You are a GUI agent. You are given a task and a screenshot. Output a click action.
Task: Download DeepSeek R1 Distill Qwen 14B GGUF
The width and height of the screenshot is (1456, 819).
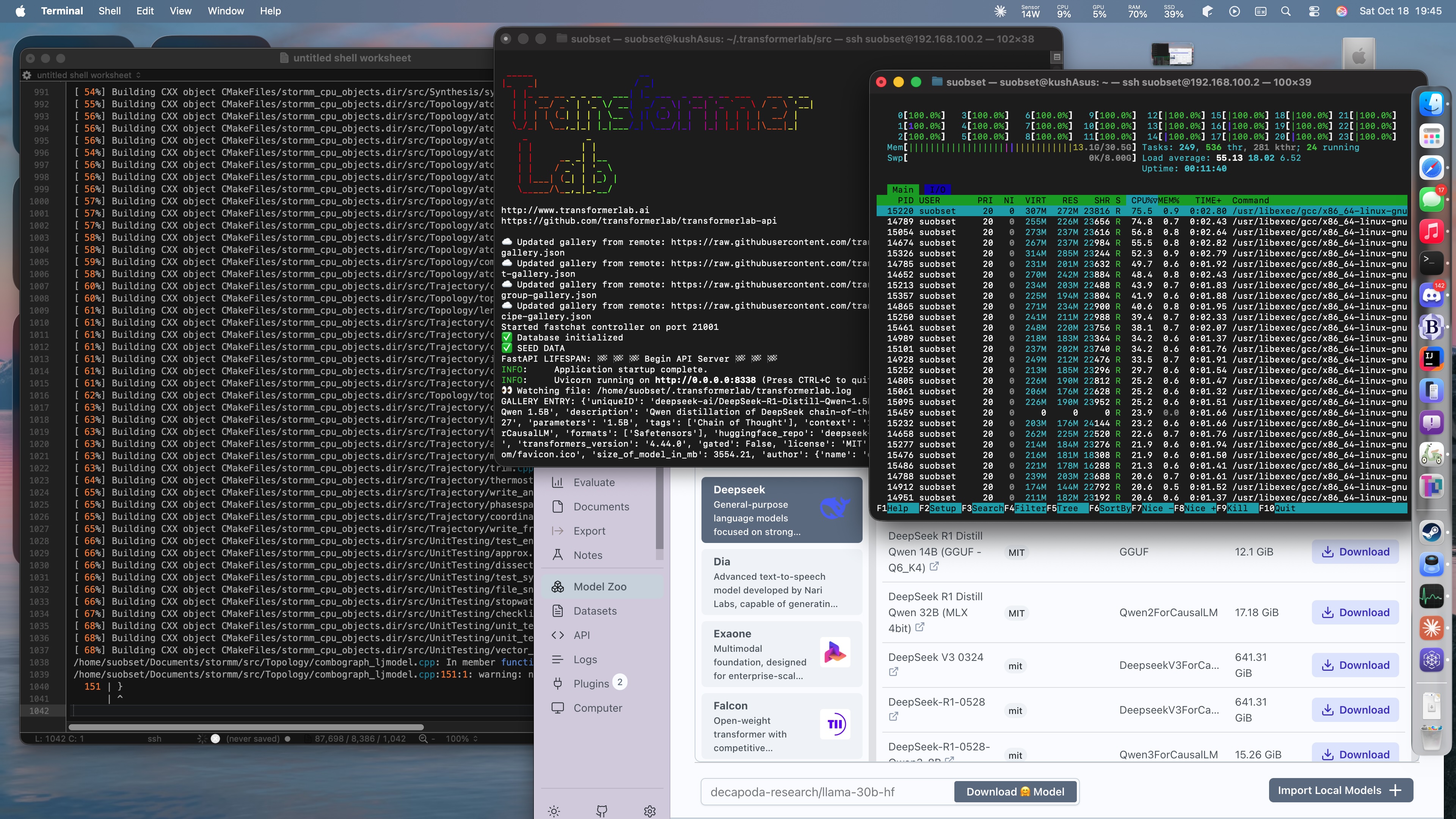coord(1355,552)
